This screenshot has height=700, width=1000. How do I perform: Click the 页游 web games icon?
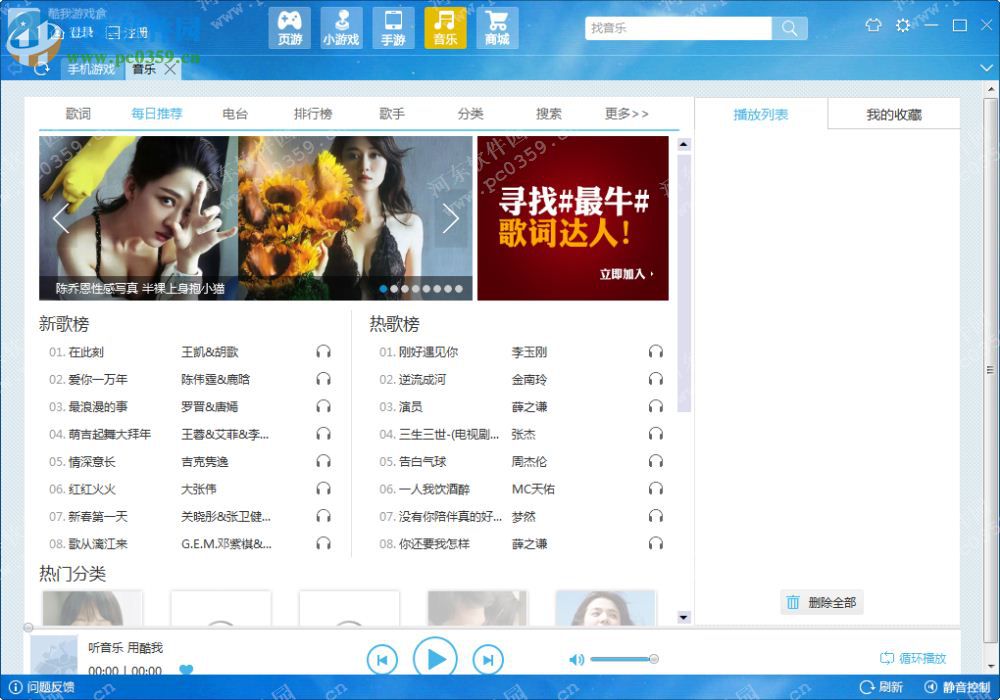(x=289, y=27)
